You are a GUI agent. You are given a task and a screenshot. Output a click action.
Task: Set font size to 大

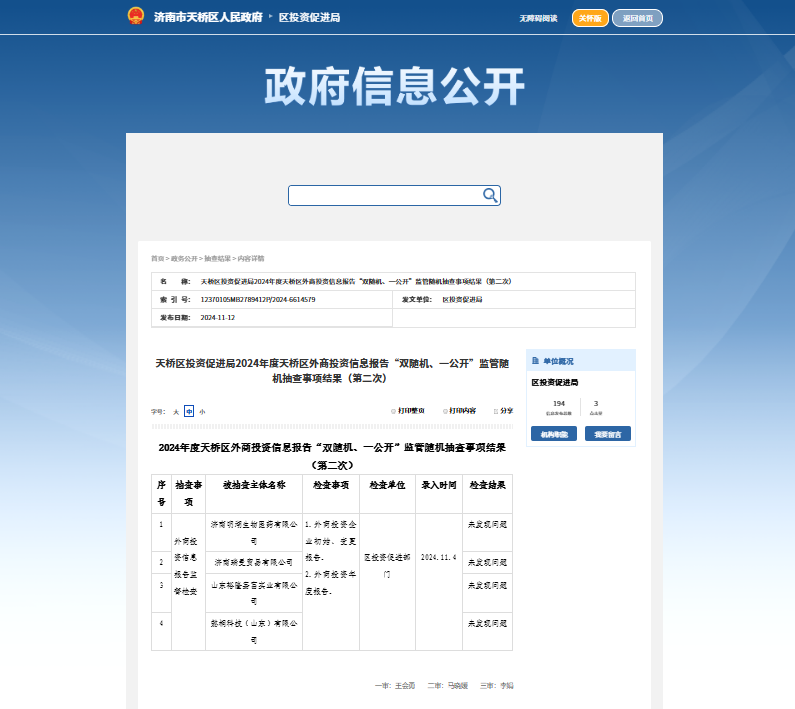(x=176, y=412)
